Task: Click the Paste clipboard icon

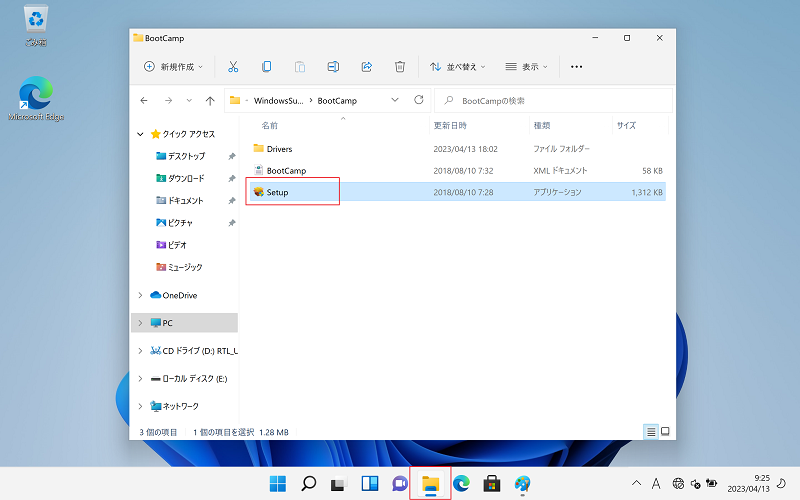Action: [300, 67]
